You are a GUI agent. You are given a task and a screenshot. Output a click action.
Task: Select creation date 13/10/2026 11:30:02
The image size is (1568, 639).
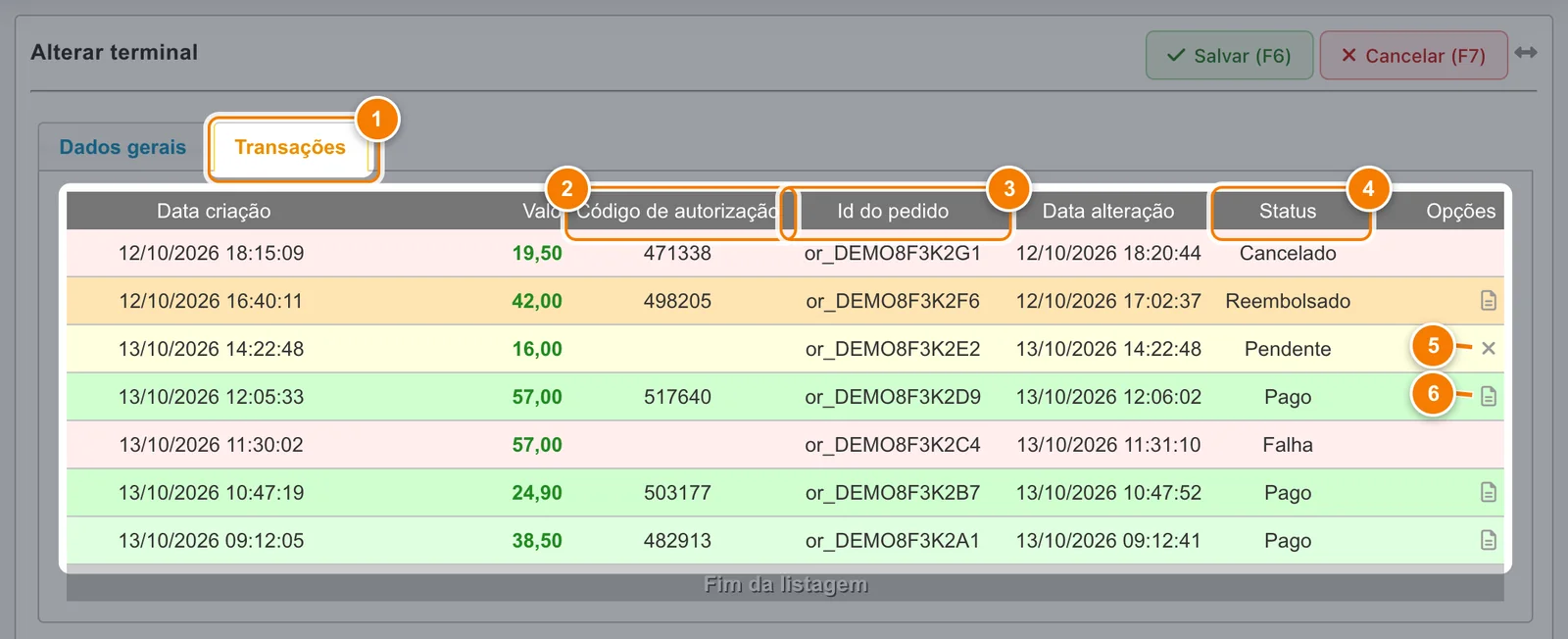coord(212,445)
